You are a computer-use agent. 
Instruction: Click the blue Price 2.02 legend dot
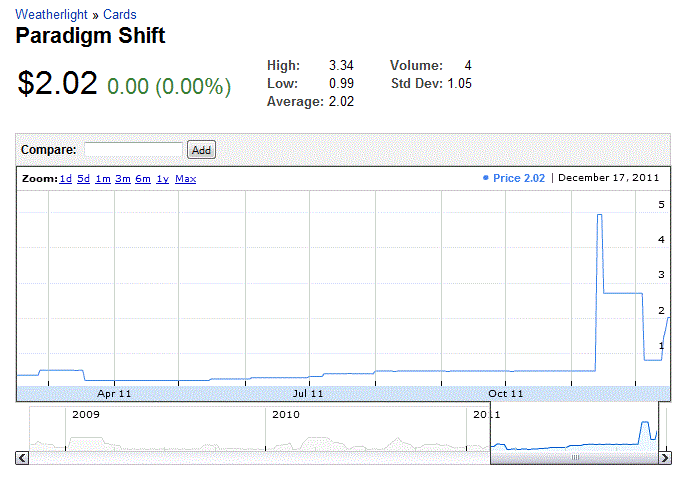point(486,178)
